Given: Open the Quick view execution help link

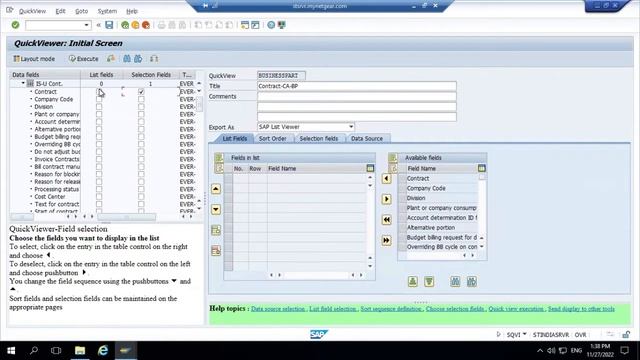Looking at the screenshot, I should pos(516,309).
